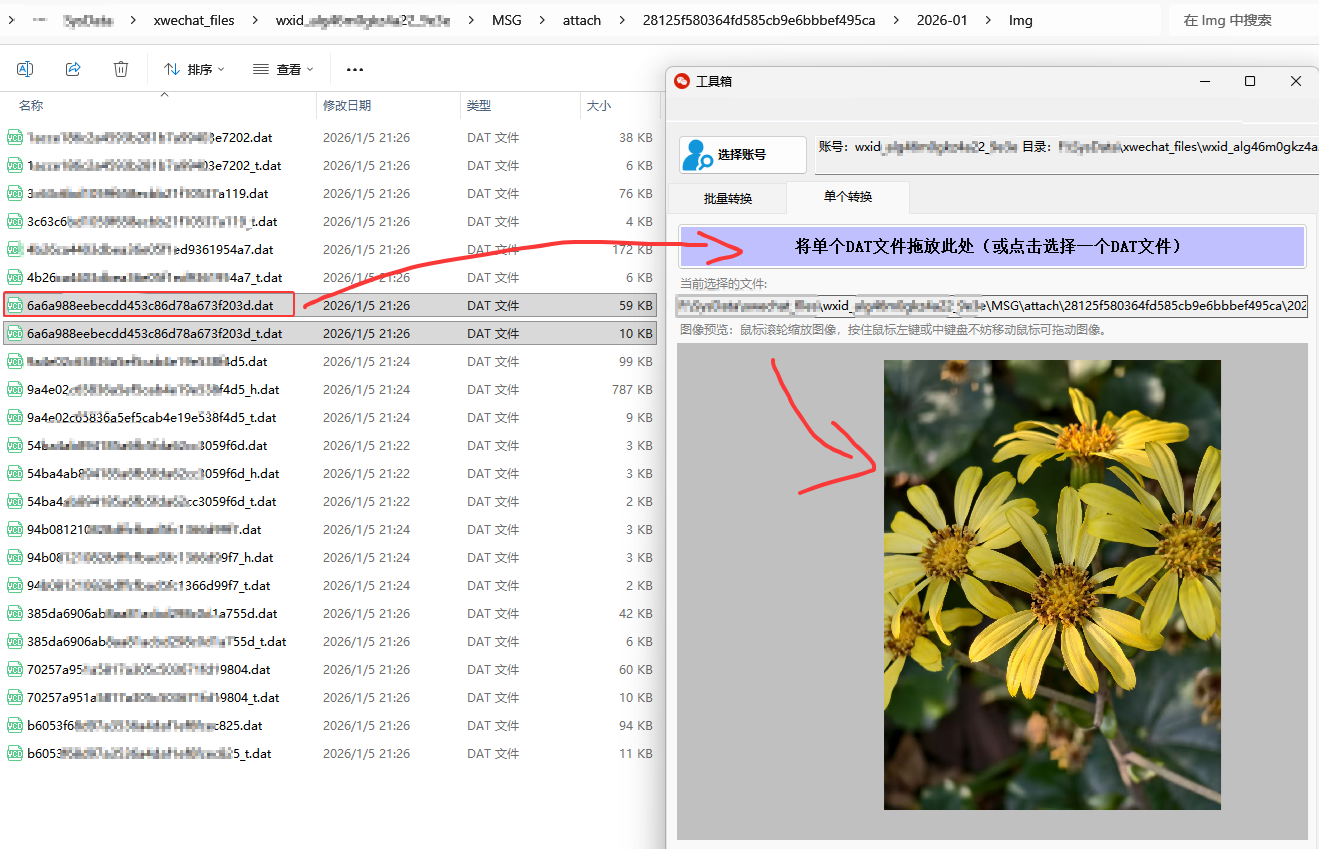Open the 排序 sort dropdown
The image size is (1319, 850).
[194, 69]
